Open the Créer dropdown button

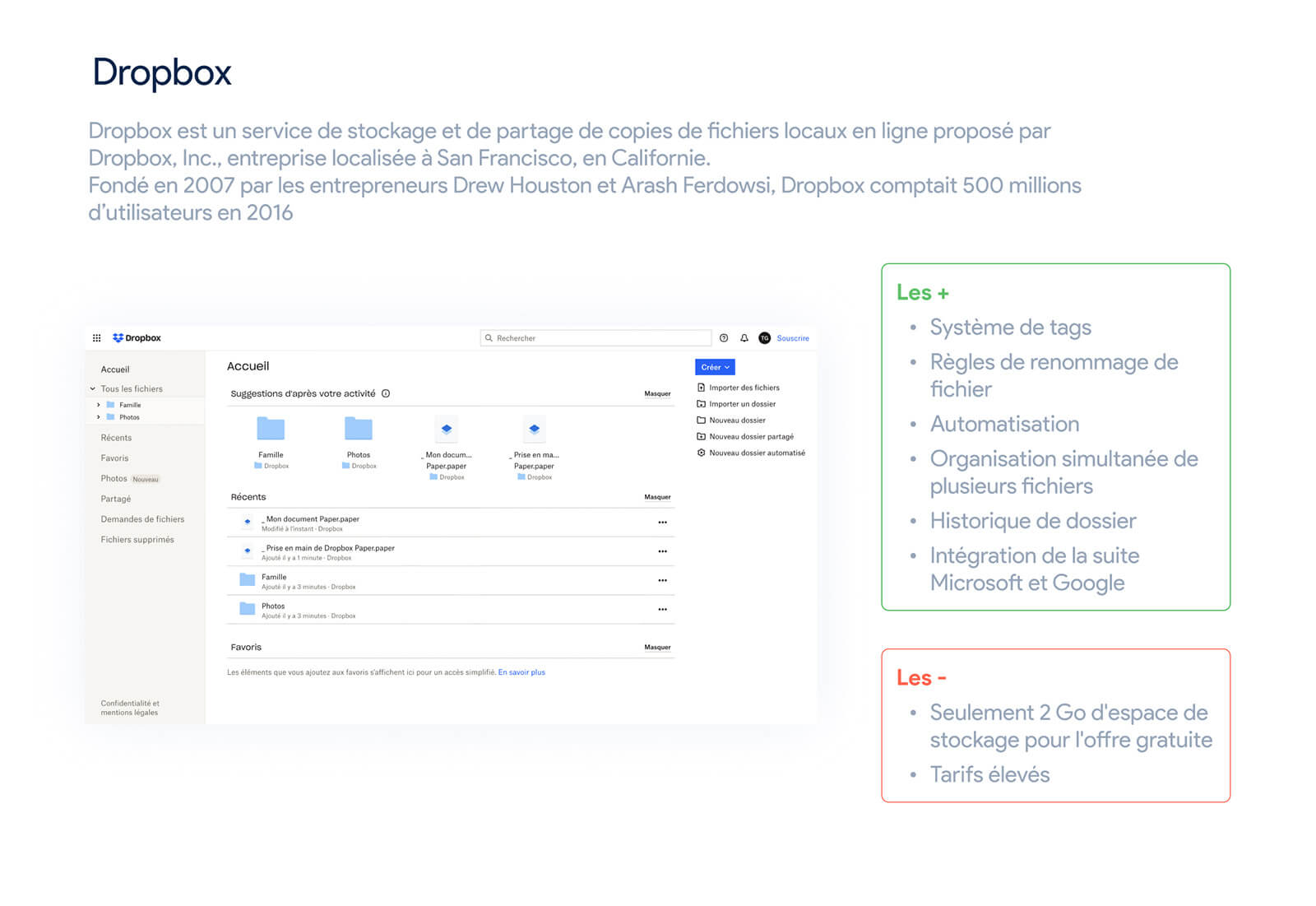pos(715,367)
